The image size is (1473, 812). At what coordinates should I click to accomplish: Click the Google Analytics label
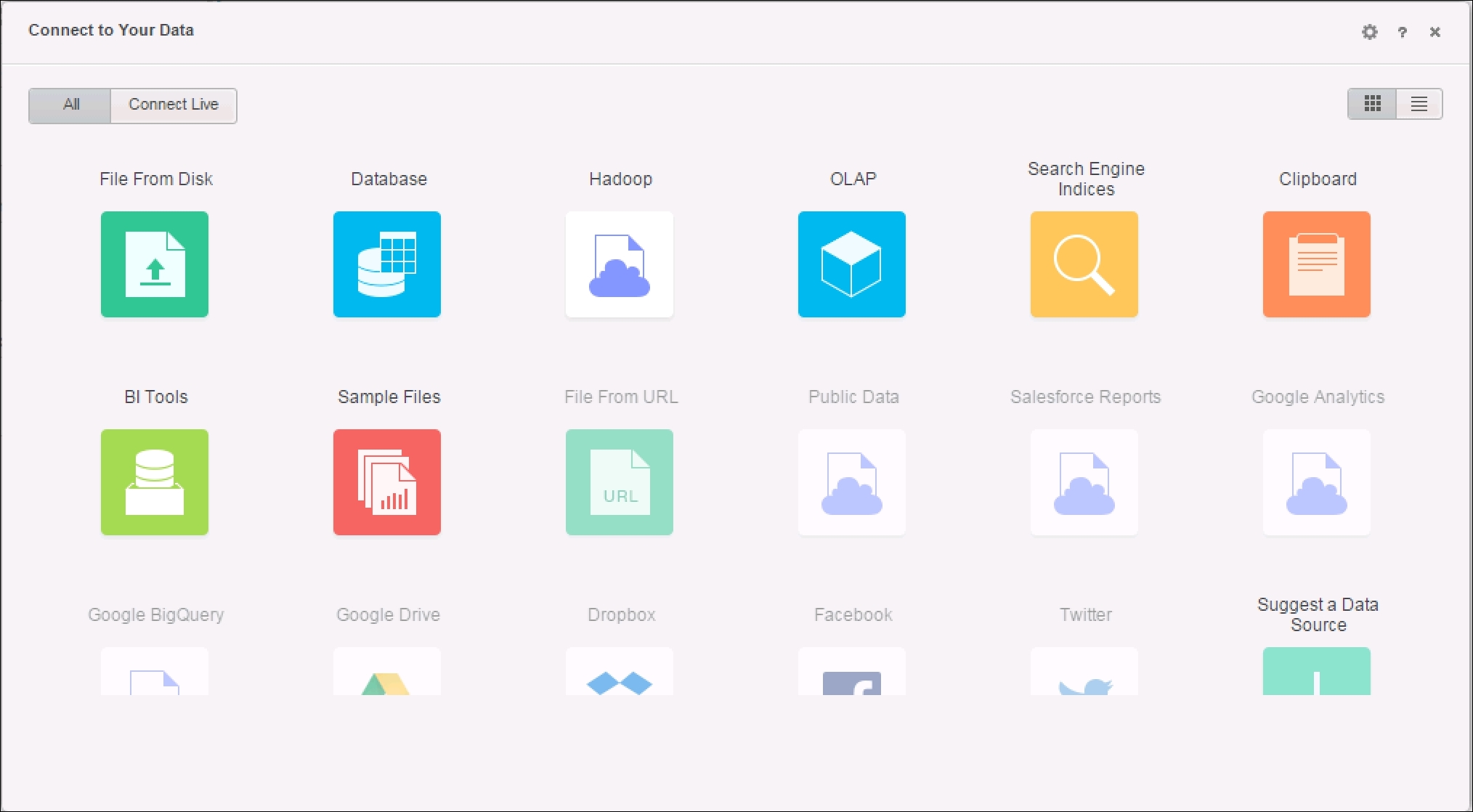coord(1318,397)
